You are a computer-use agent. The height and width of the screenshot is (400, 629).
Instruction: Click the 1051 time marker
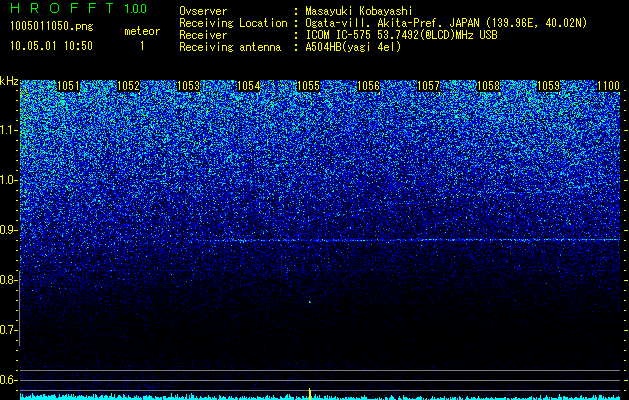tap(68, 86)
